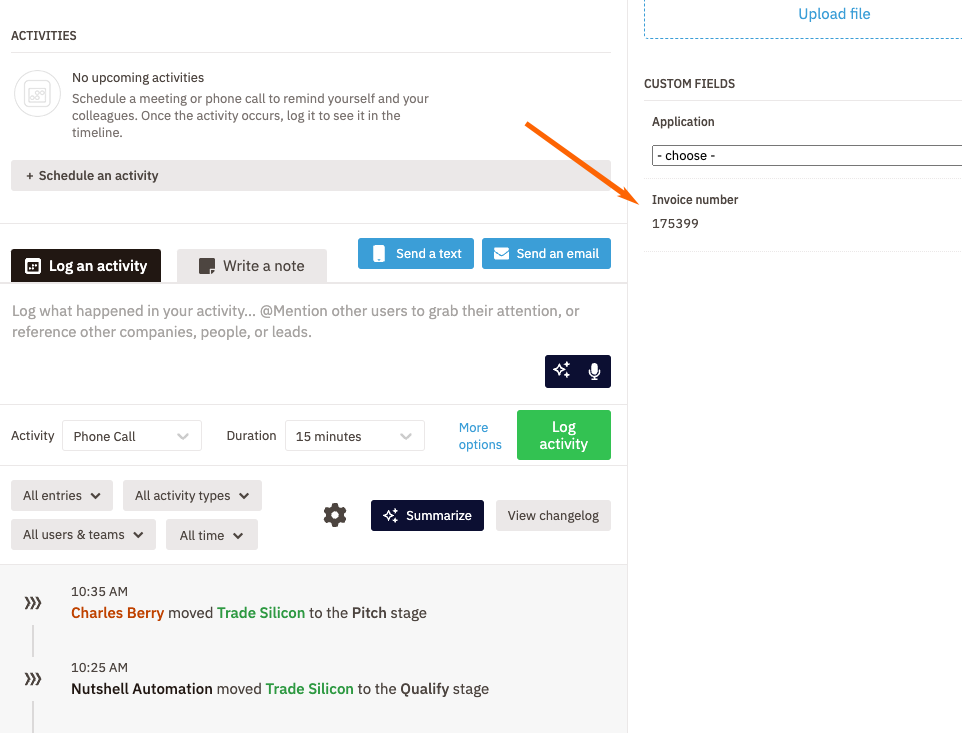Open the All entries filter
This screenshot has width=962, height=733.
(x=62, y=496)
